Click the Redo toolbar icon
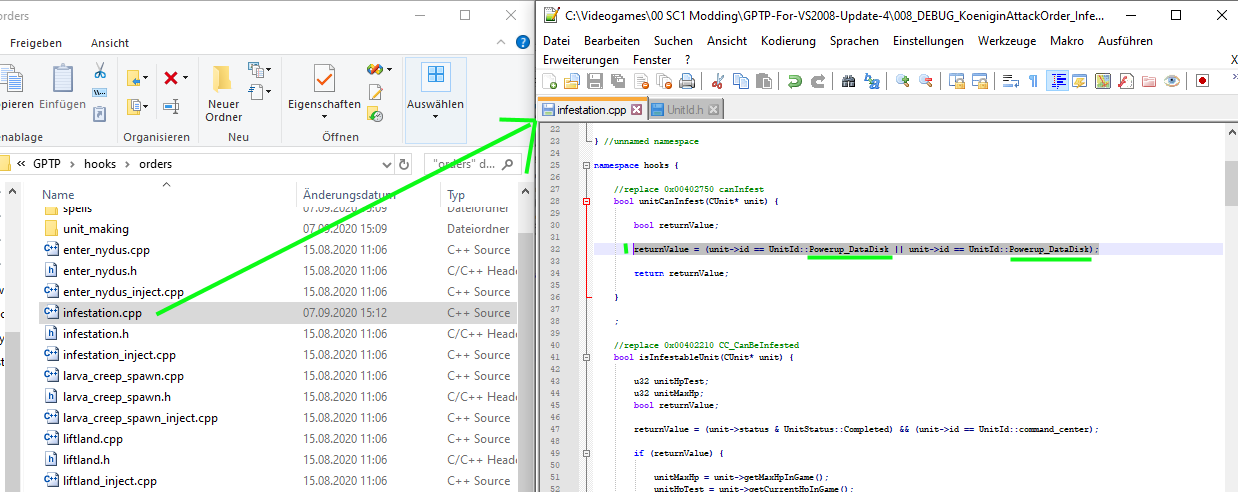The image size is (1238, 492). point(817,81)
